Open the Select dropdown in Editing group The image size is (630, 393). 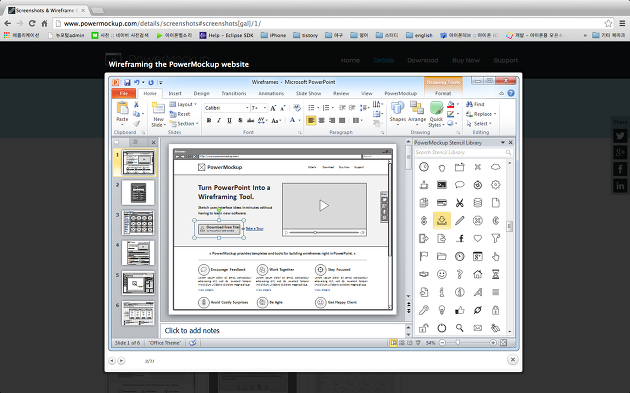[479, 123]
